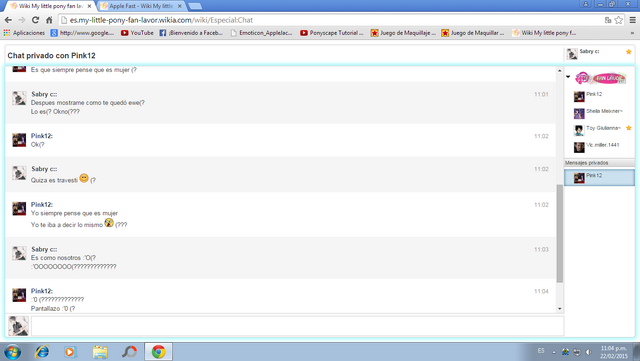This screenshot has height=361, width=640.
Task: Click the 11:03 timestamp
Action: 541,250
